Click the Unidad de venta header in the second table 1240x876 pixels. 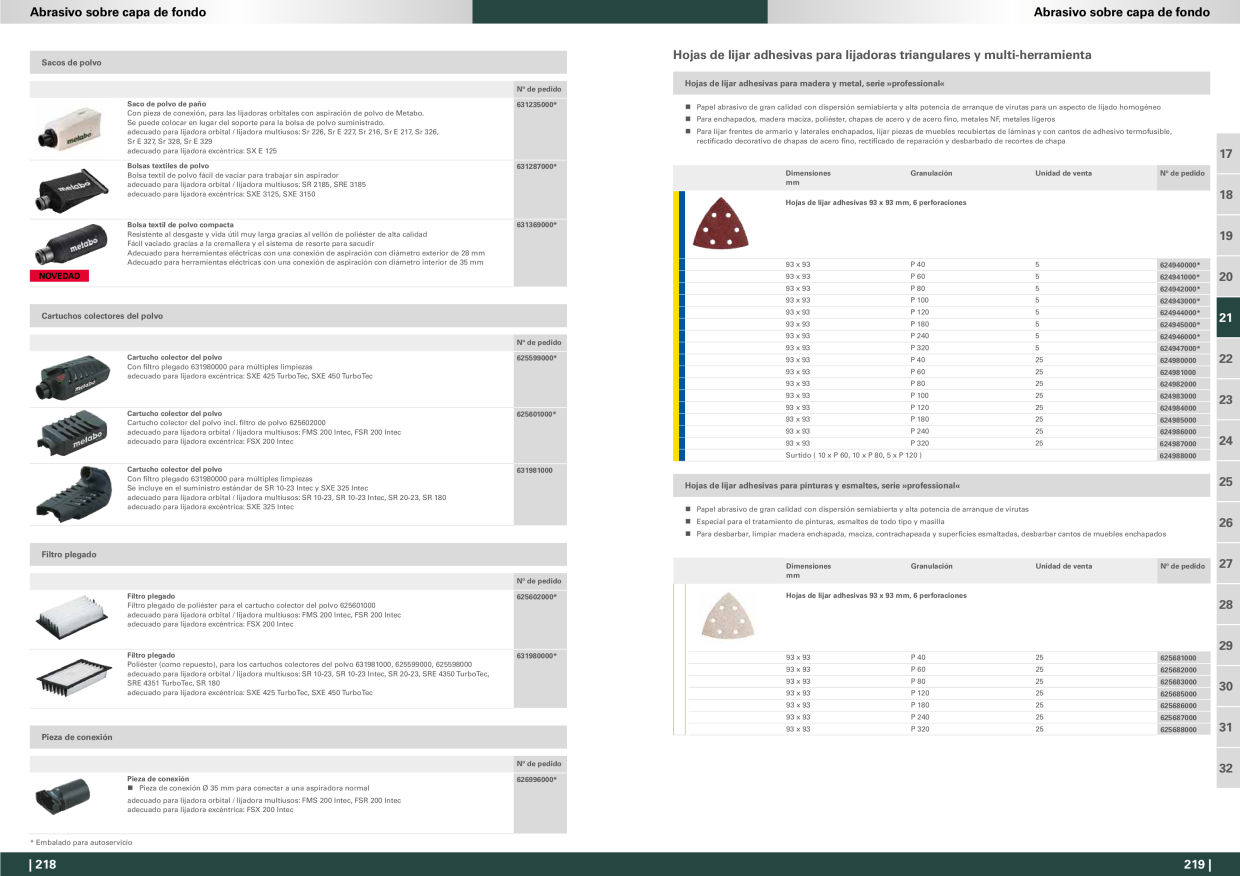[1064, 566]
